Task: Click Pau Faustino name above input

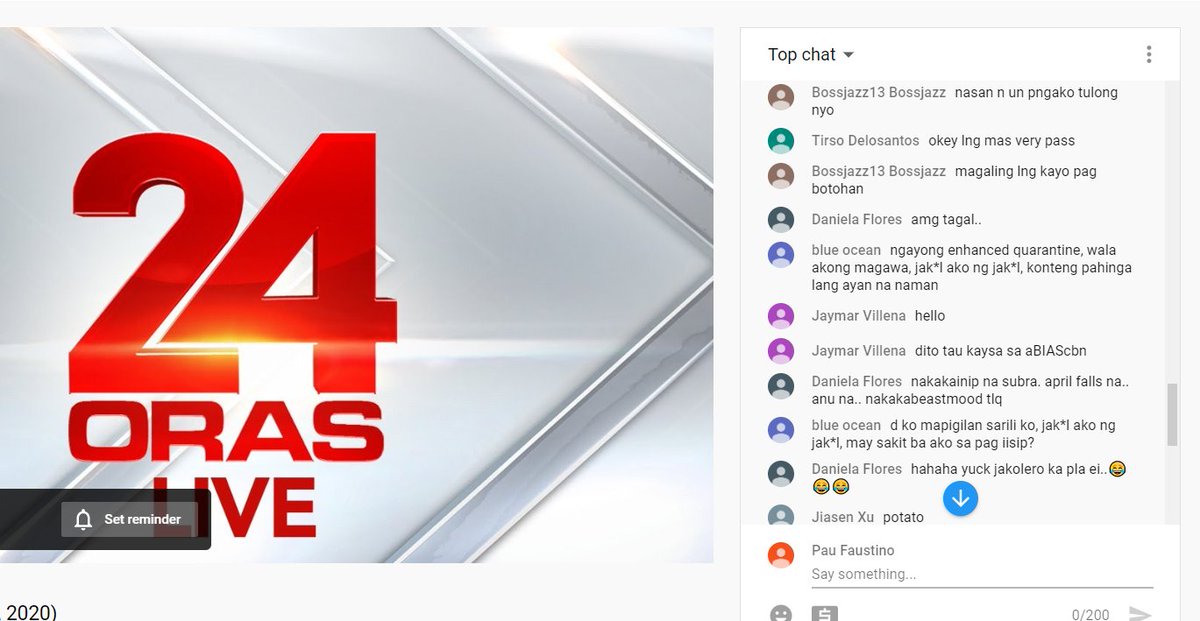Action: pos(853,550)
